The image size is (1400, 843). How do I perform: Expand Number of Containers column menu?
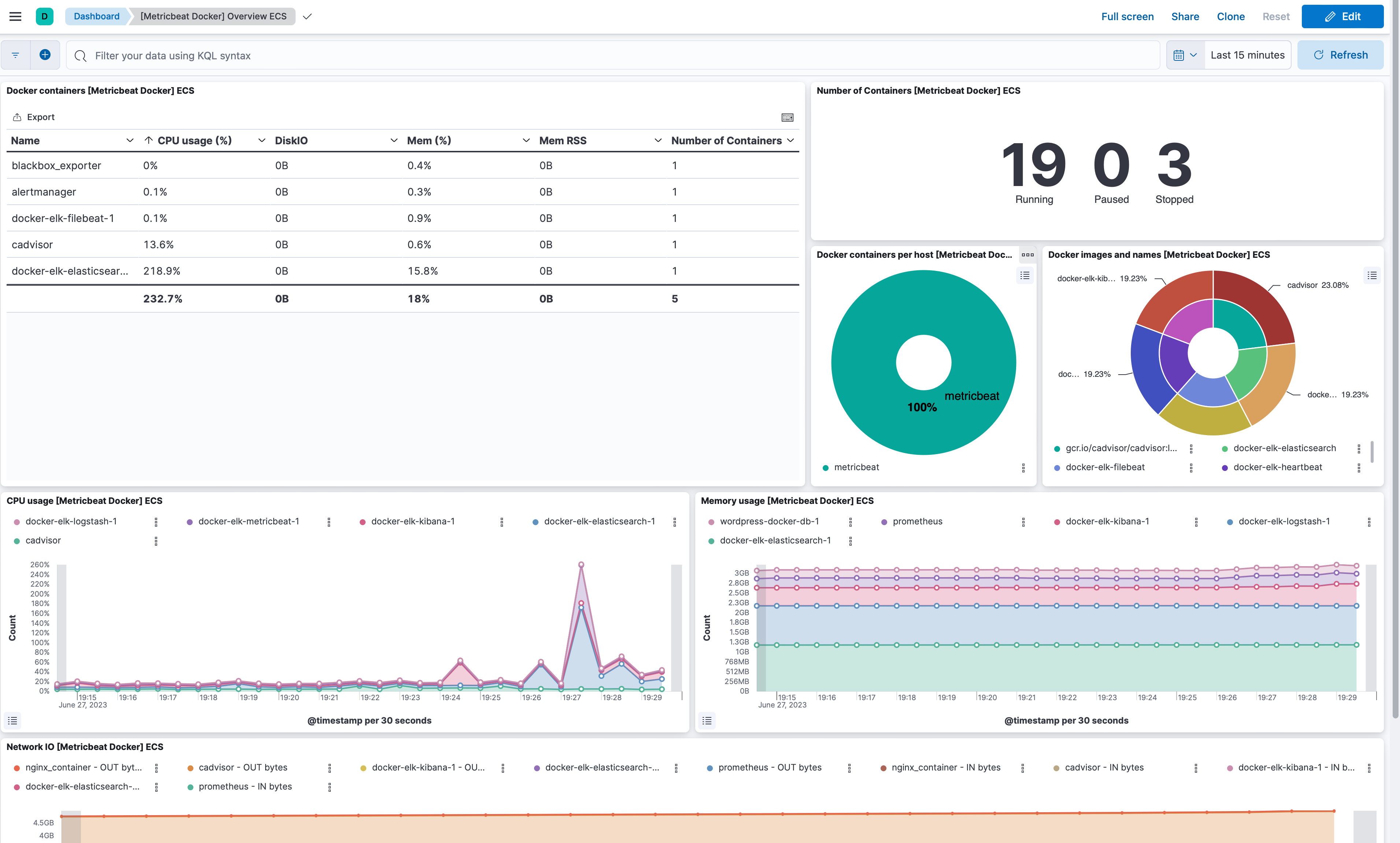790,140
